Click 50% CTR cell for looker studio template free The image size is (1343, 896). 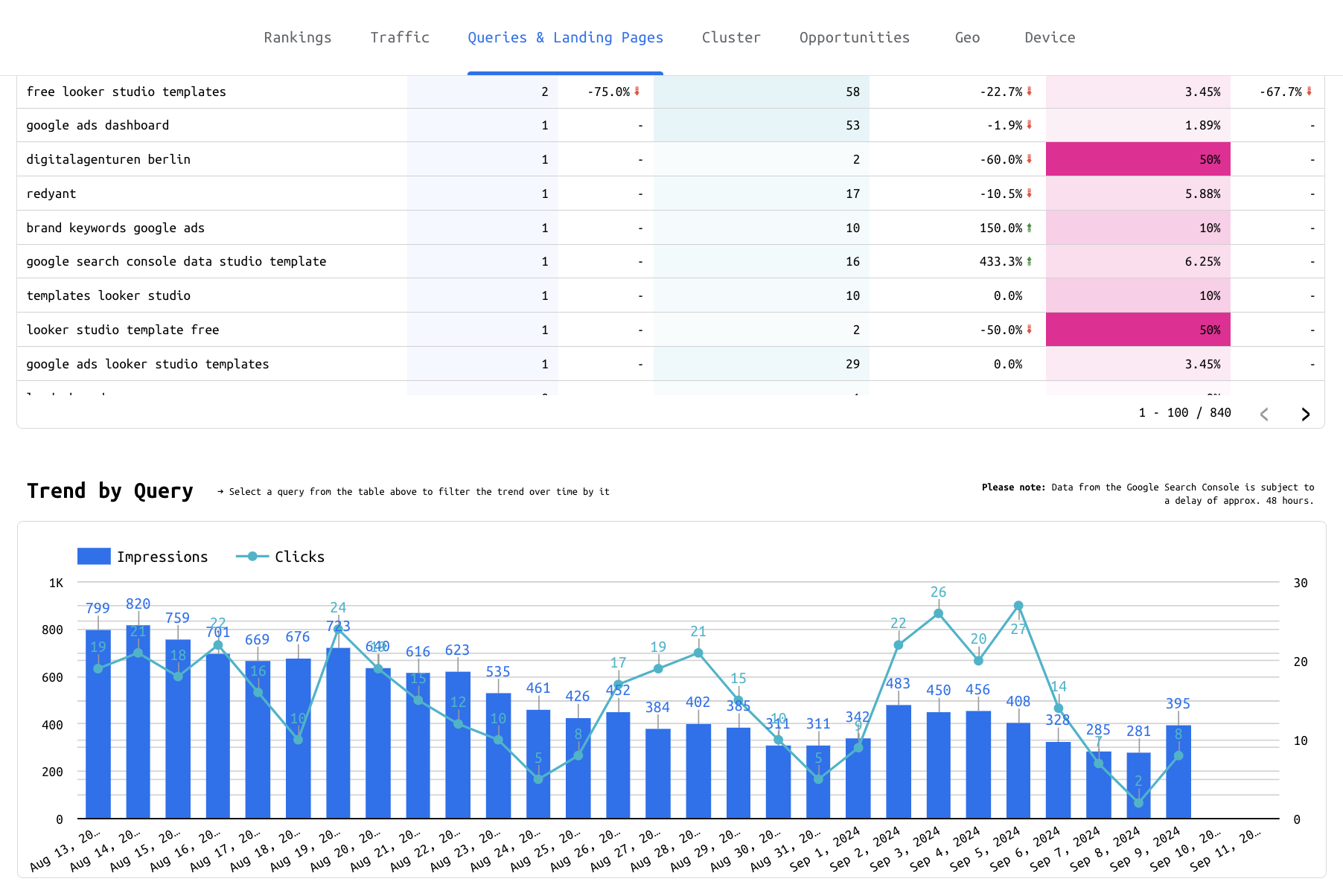tap(1138, 330)
